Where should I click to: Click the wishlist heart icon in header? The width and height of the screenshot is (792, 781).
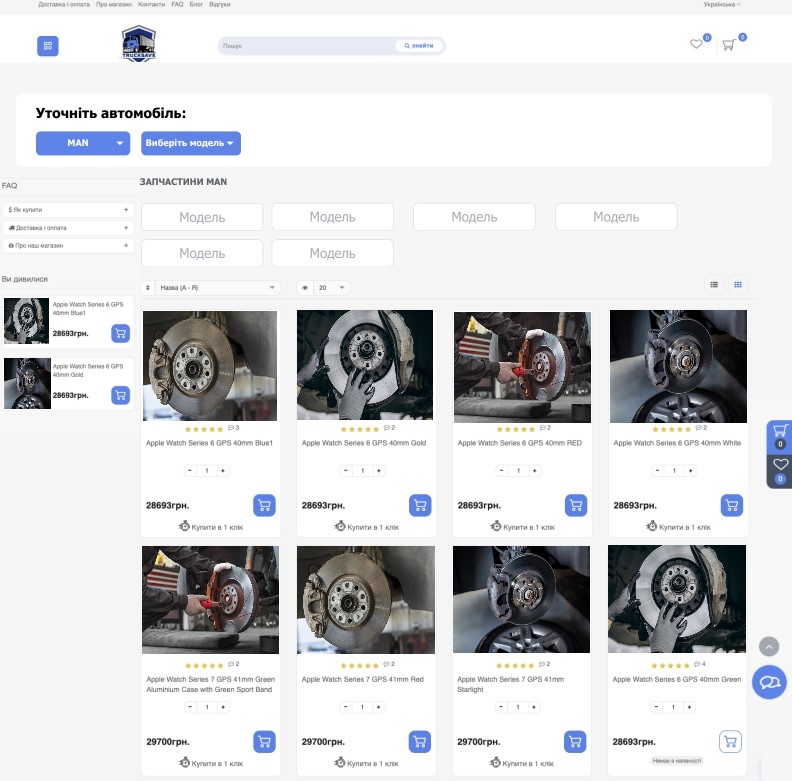point(697,44)
